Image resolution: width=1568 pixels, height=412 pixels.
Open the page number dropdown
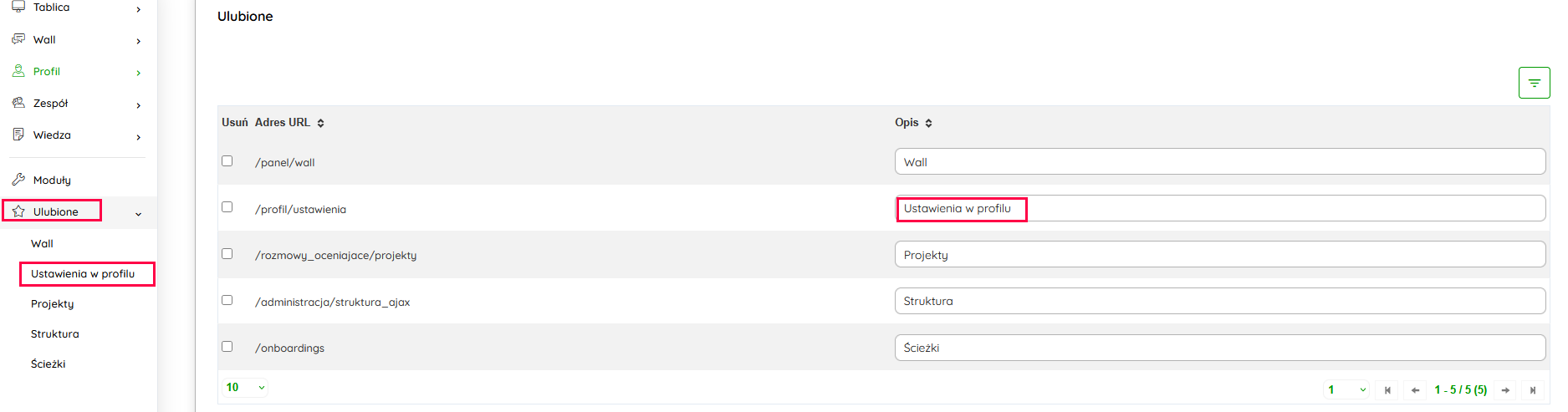coord(1346,389)
